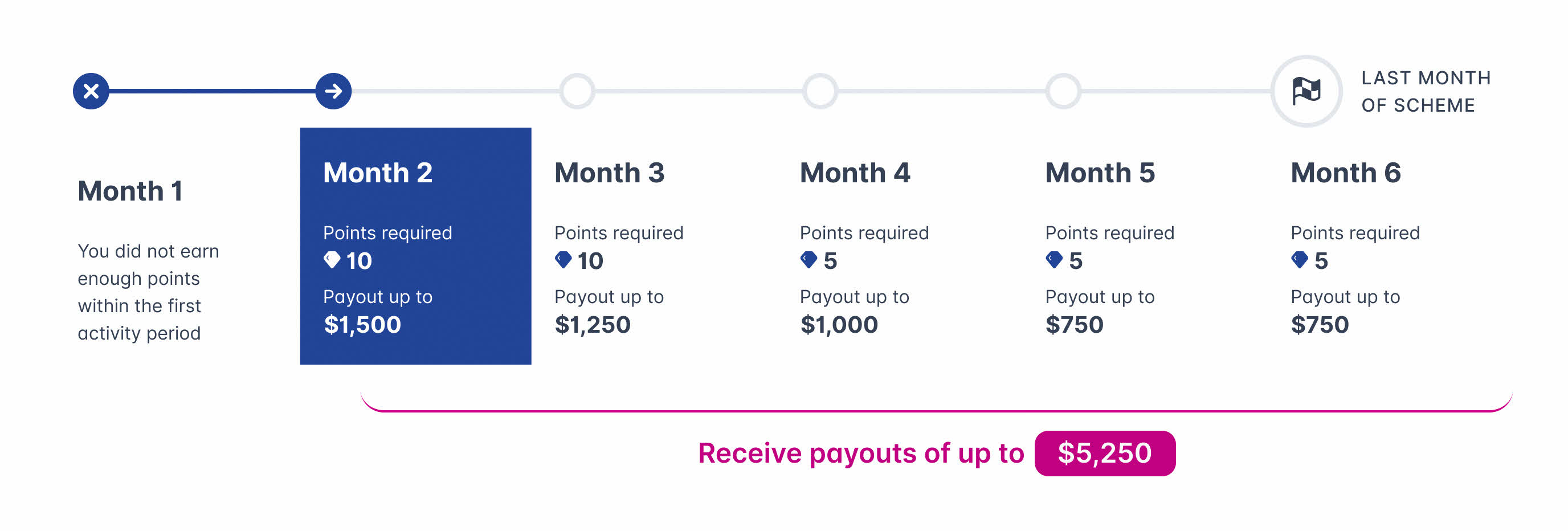Viewport: 1568px width, 531px height.
Task: Click the Month 1 failed X marker
Action: point(91,91)
